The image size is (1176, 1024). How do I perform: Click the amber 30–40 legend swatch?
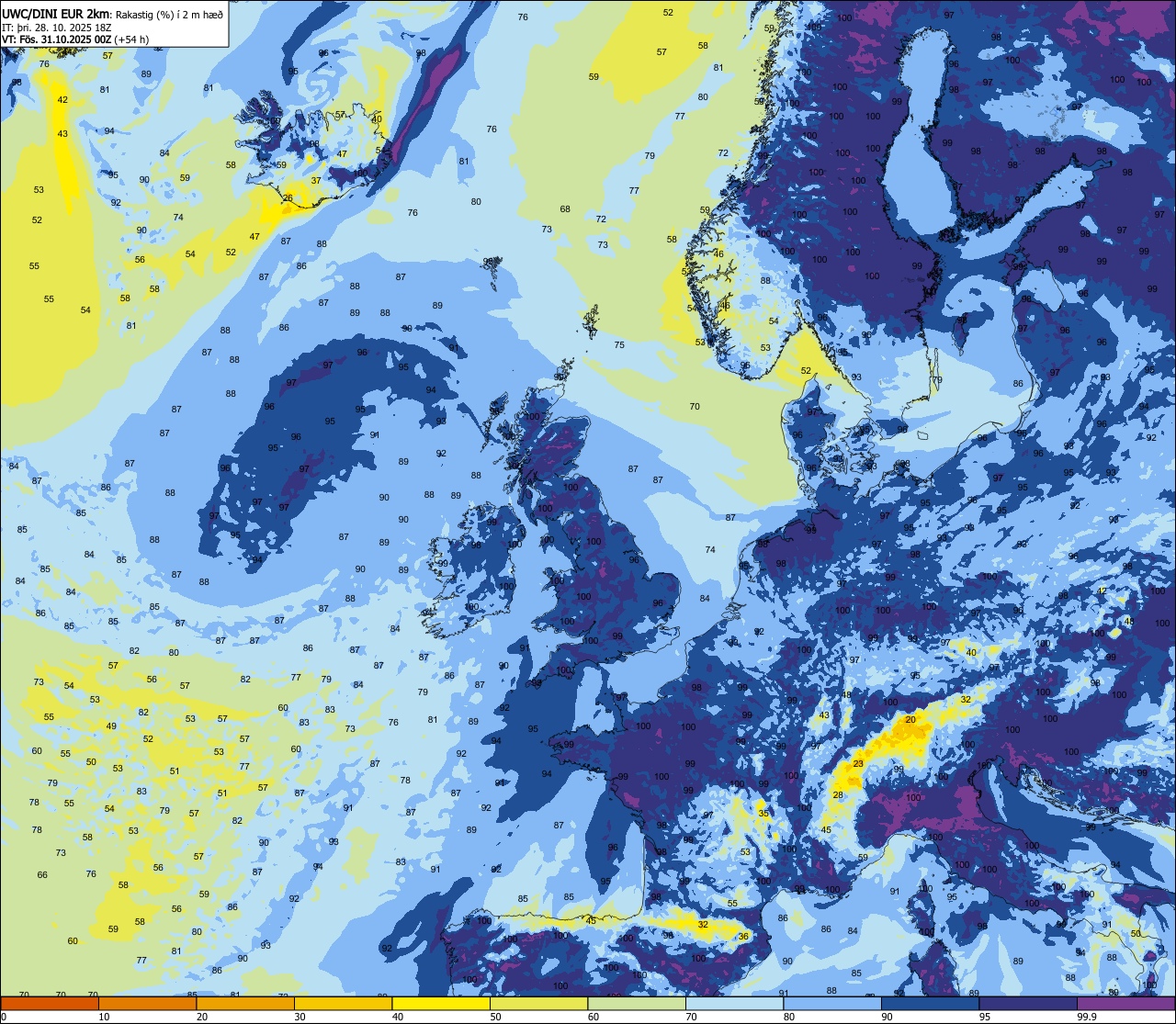coord(343,1003)
